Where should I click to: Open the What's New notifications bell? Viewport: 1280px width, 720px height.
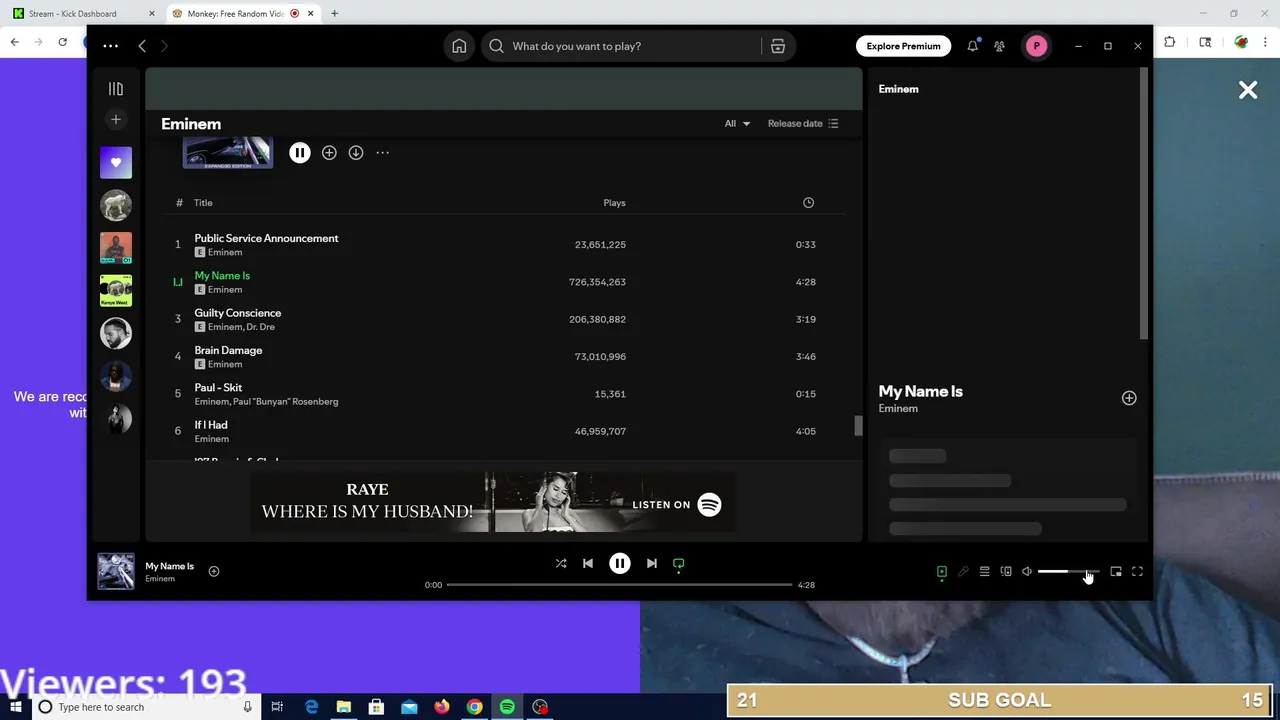point(972,46)
